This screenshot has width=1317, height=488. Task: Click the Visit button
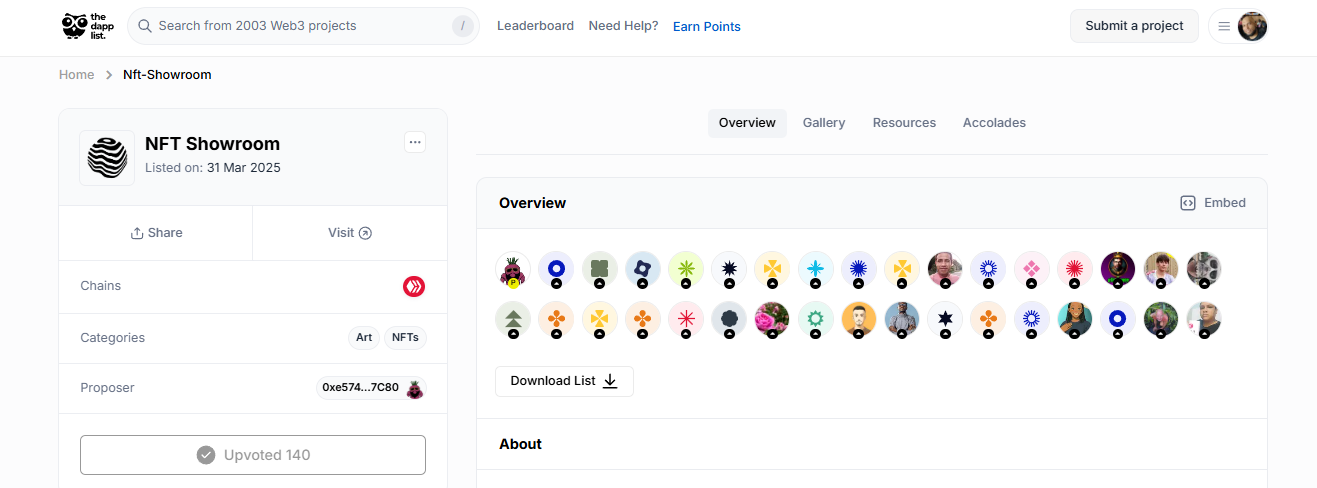[x=350, y=233]
